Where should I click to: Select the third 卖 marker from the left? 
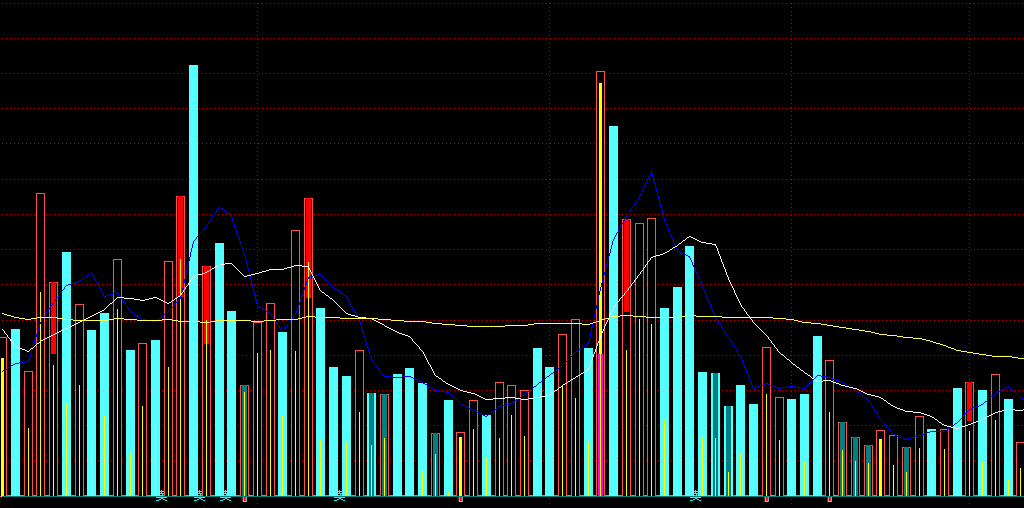[226, 496]
